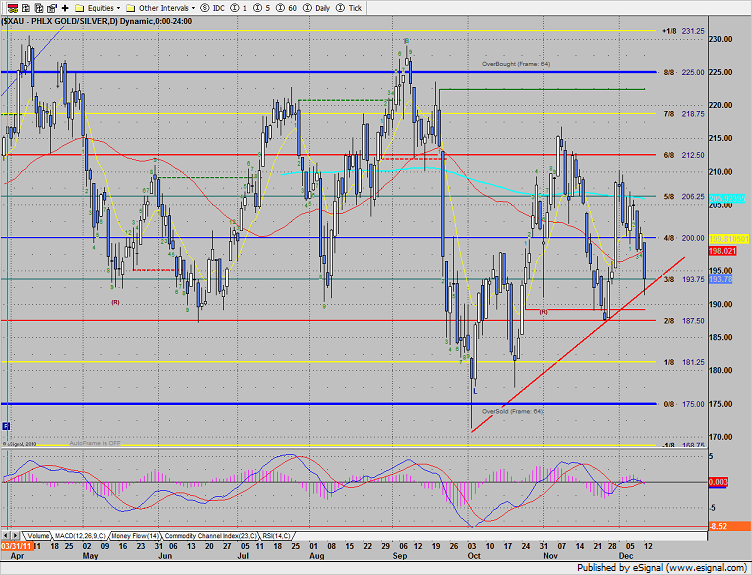
Task: Click the 6/8 212.50 level label
Action: click(684, 155)
